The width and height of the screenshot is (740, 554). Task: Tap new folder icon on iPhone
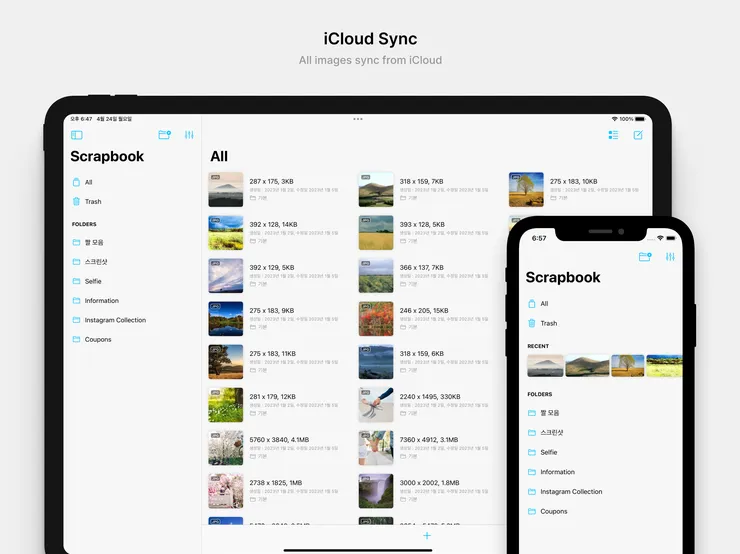(645, 257)
